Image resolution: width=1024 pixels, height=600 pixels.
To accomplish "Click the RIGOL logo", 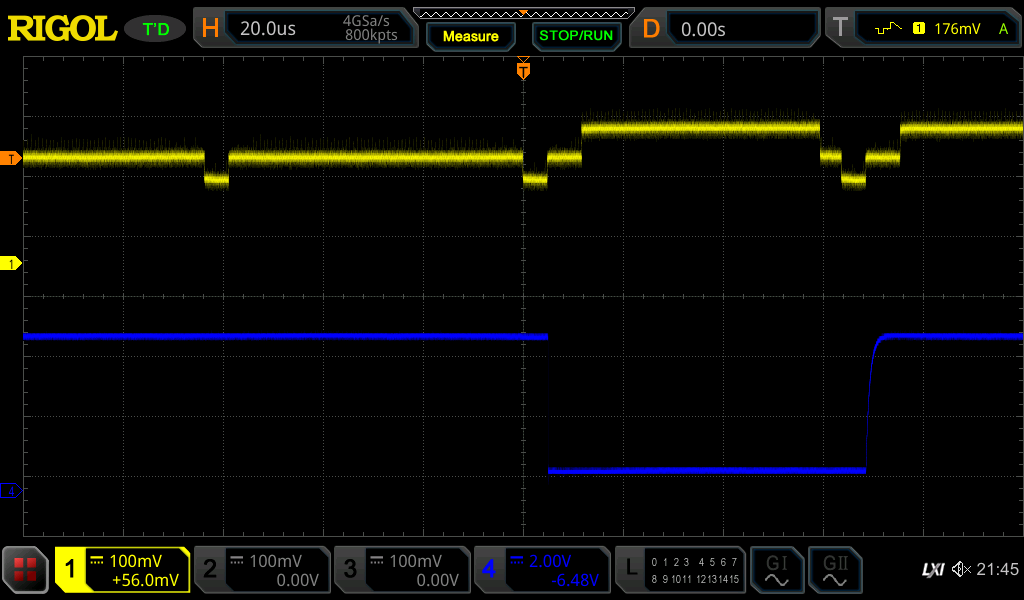I will click(62, 29).
